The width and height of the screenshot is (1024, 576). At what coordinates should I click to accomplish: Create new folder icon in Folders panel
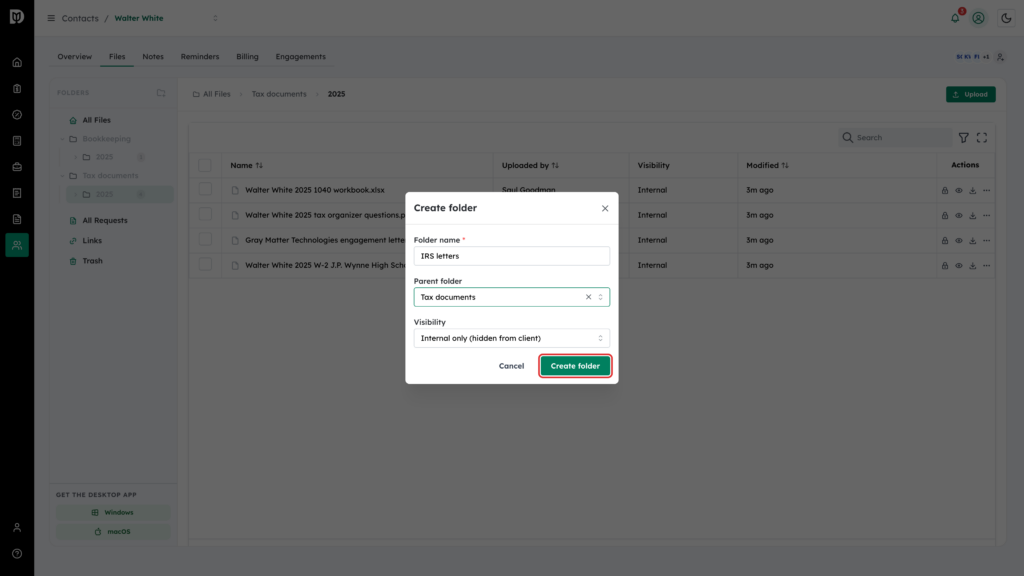pos(161,93)
